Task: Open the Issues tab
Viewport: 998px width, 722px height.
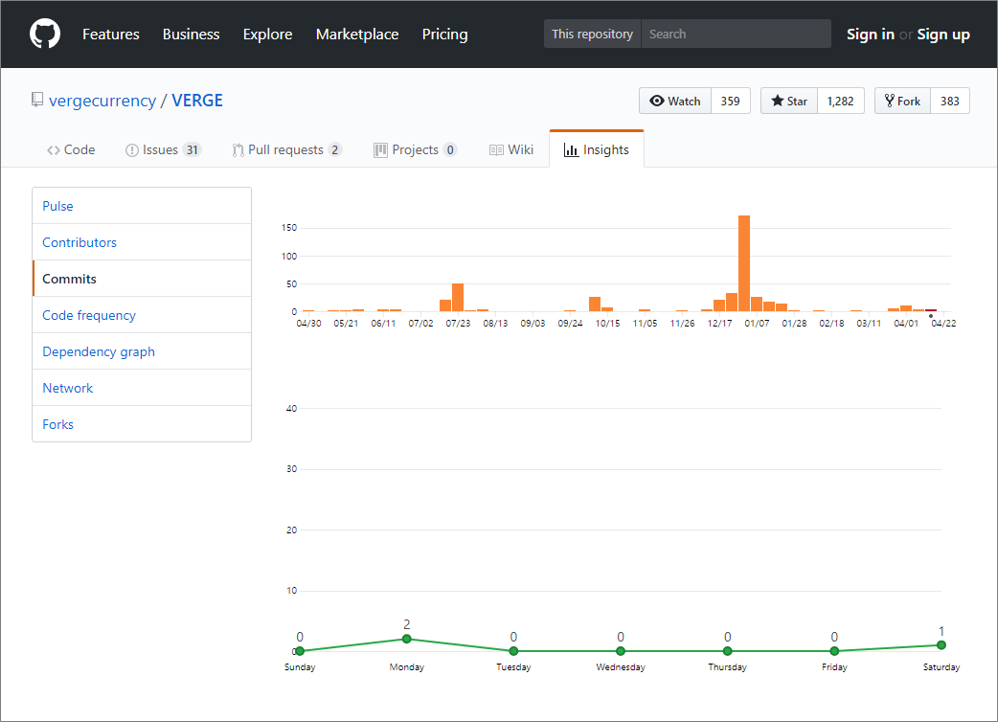Action: (162, 150)
